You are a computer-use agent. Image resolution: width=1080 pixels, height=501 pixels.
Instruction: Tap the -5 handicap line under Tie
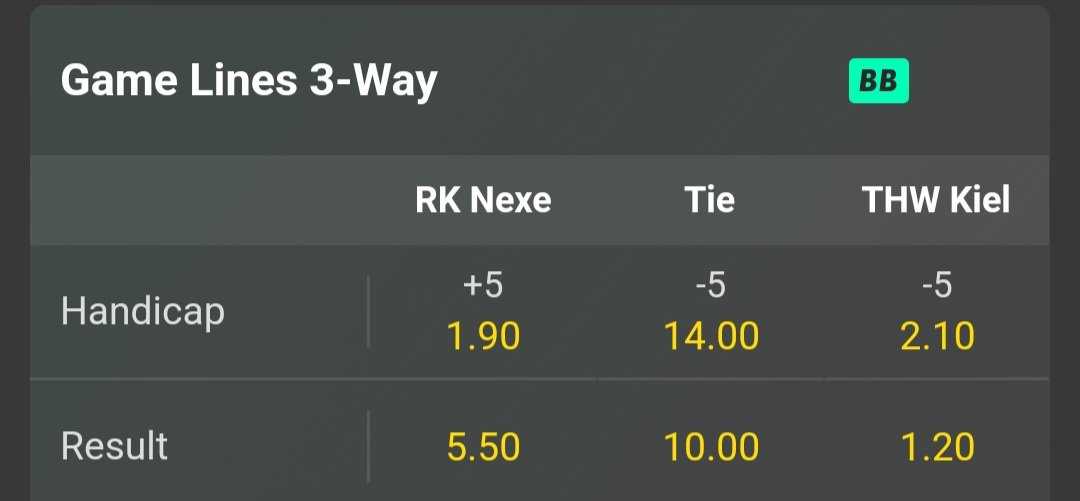(x=710, y=287)
